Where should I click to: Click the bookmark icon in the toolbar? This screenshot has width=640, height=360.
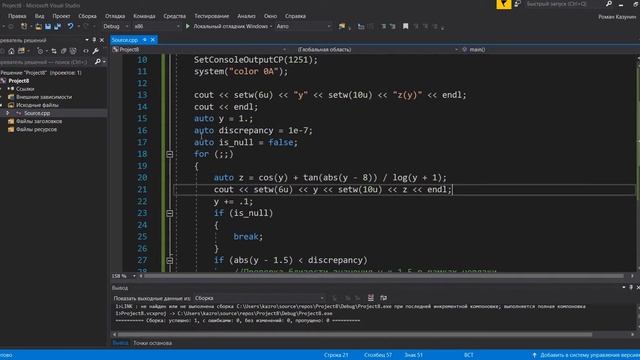point(405,26)
